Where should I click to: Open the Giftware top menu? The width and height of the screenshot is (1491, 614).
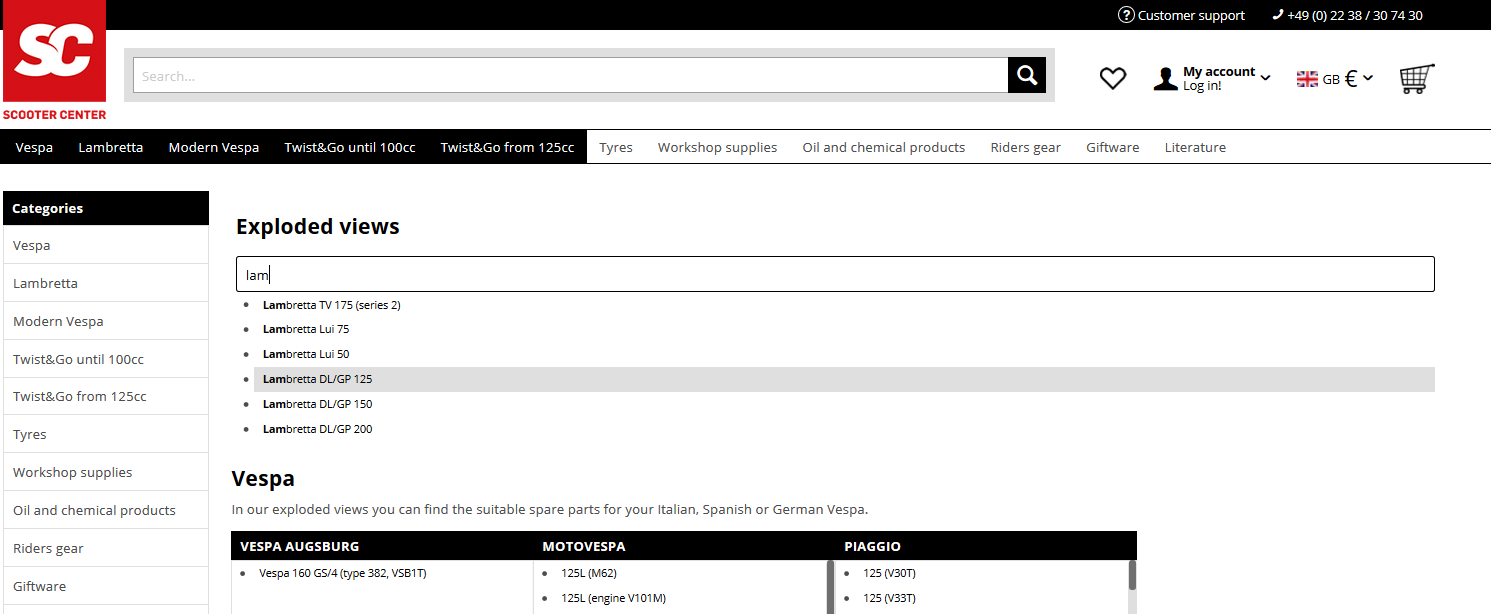point(1113,147)
